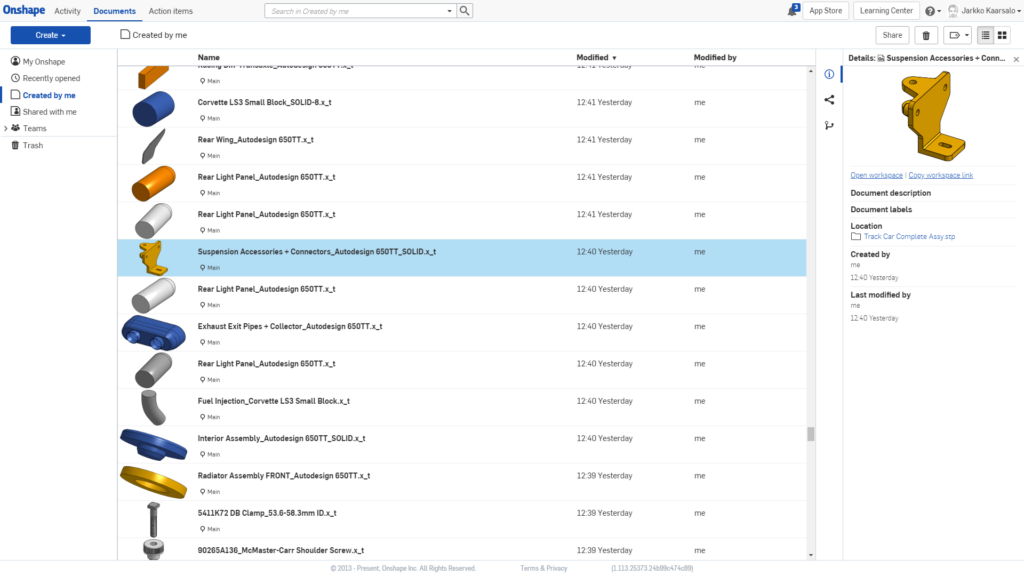Click the list scrollbar thumb
Image resolution: width=1024 pixels, height=576 pixels.
810,434
